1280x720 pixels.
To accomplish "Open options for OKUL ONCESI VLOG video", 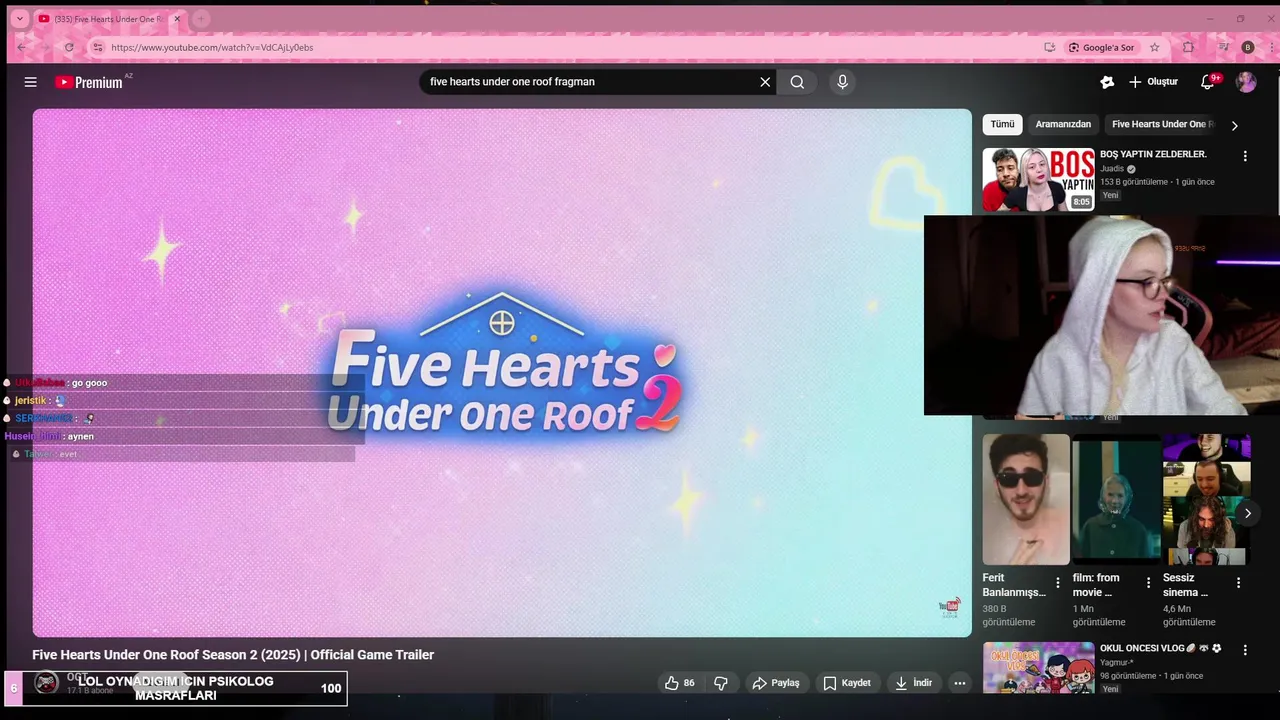I will point(1245,650).
